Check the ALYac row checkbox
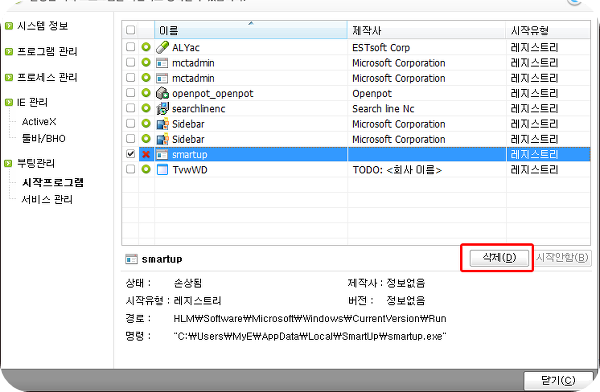Viewport: 600px width, 392px height. point(130,47)
